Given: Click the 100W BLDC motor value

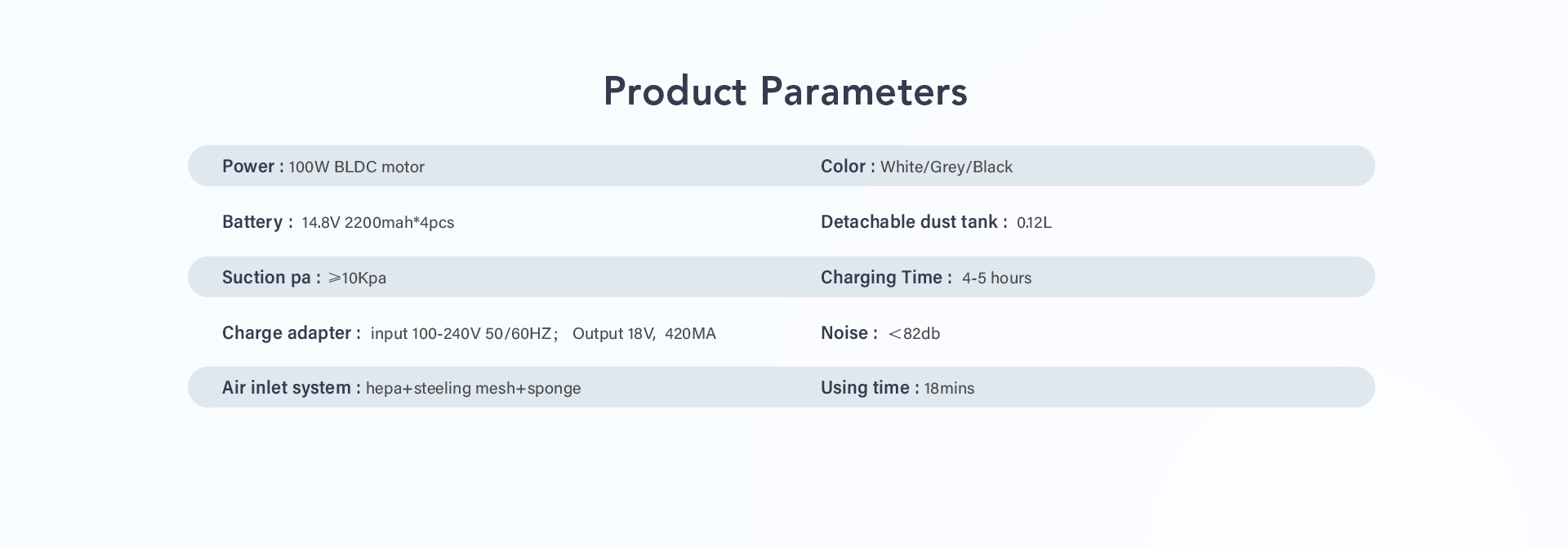Looking at the screenshot, I should [x=357, y=167].
